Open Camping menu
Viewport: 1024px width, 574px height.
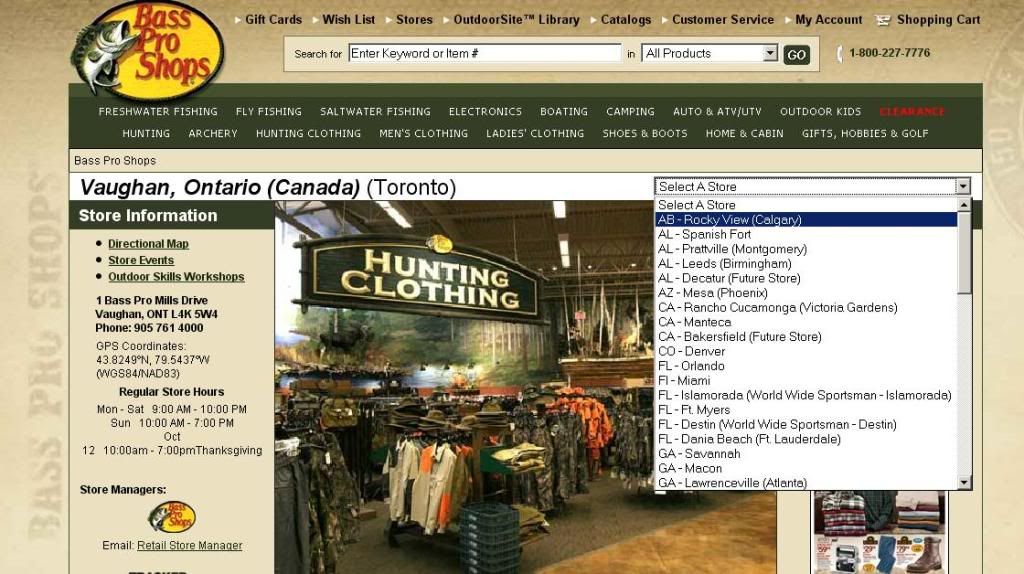click(x=630, y=112)
